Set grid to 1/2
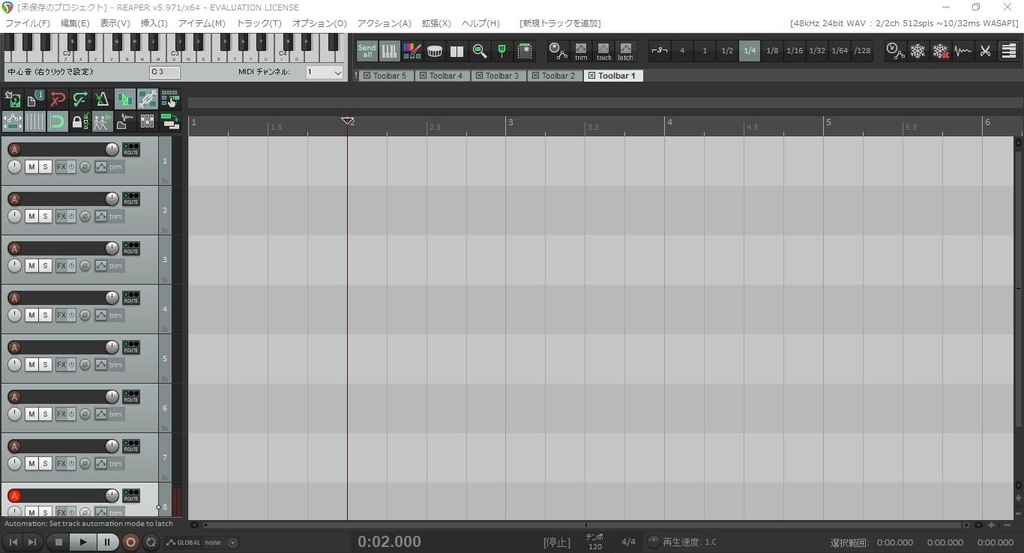1024x553 pixels. tap(727, 50)
